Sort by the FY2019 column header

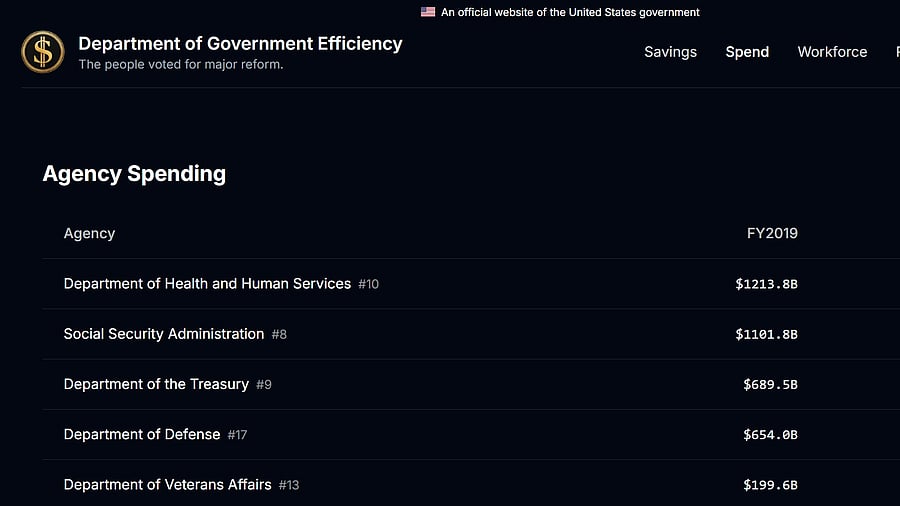[x=772, y=233]
